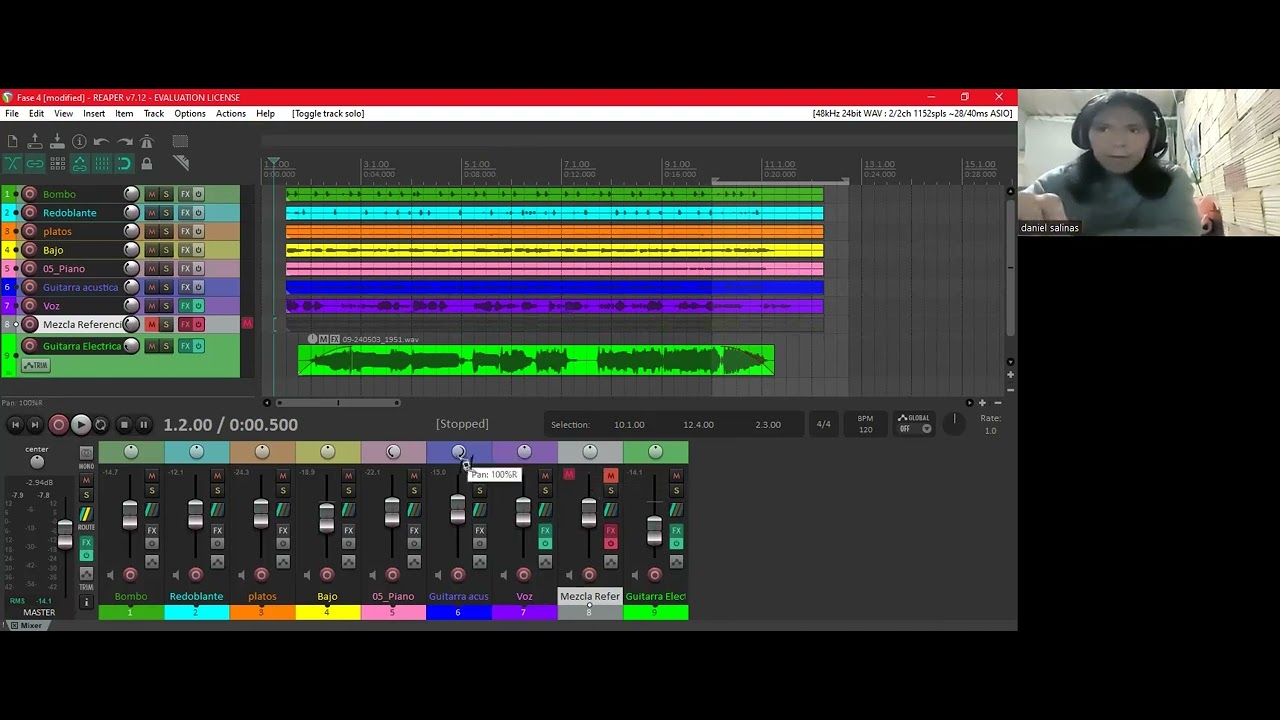
Task: Toggle repeat loop in transport
Action: coord(101,425)
